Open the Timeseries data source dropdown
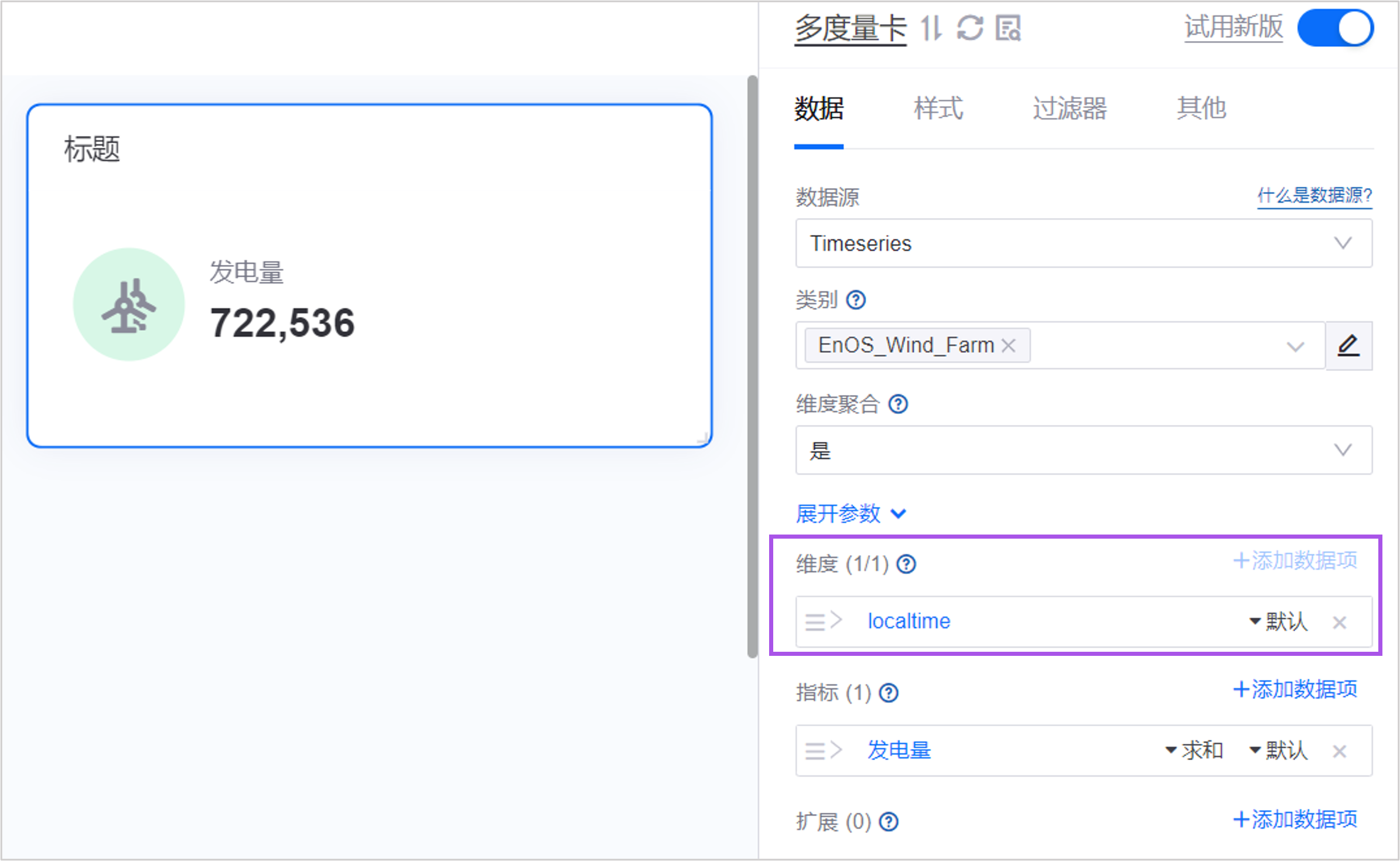This screenshot has height=861, width=1400. pos(1084,243)
